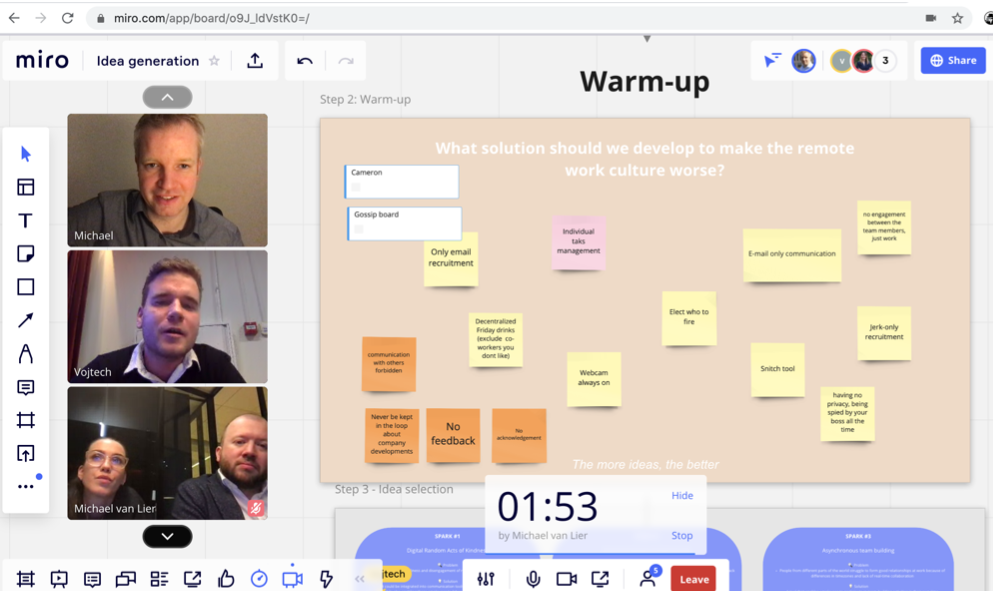Toggle collaborators' cursors visibility icon
This screenshot has height=594, width=994.
point(772,61)
